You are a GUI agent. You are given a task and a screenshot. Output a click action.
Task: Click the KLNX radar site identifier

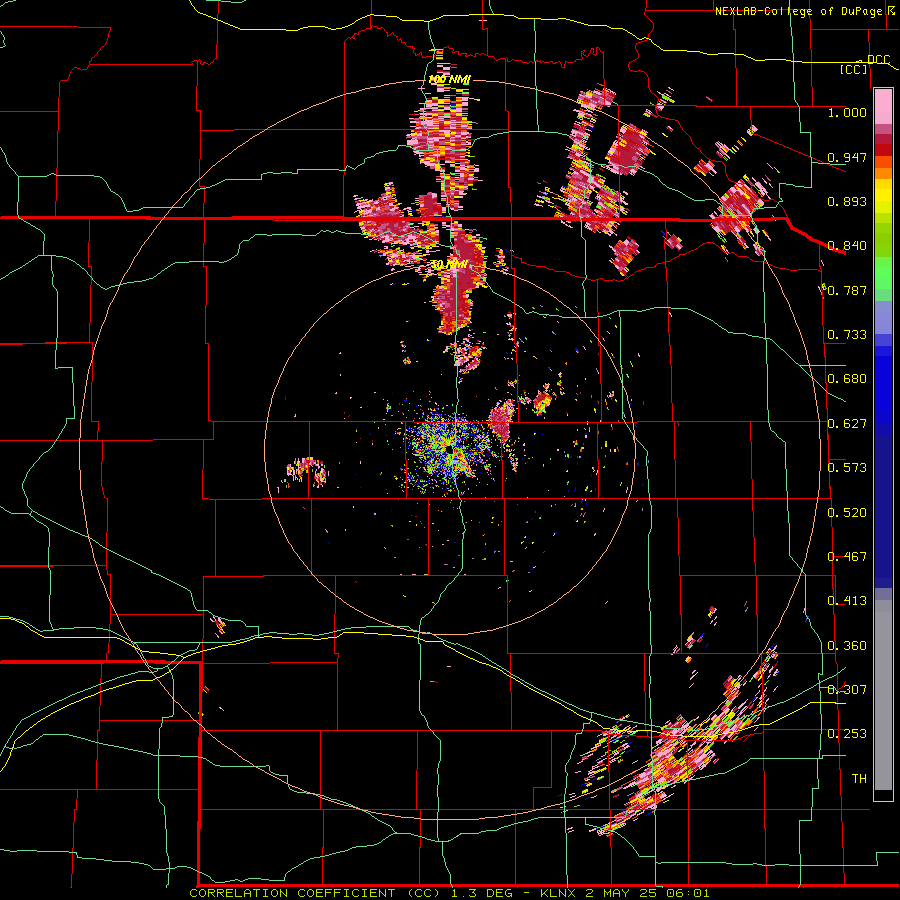[x=560, y=893]
